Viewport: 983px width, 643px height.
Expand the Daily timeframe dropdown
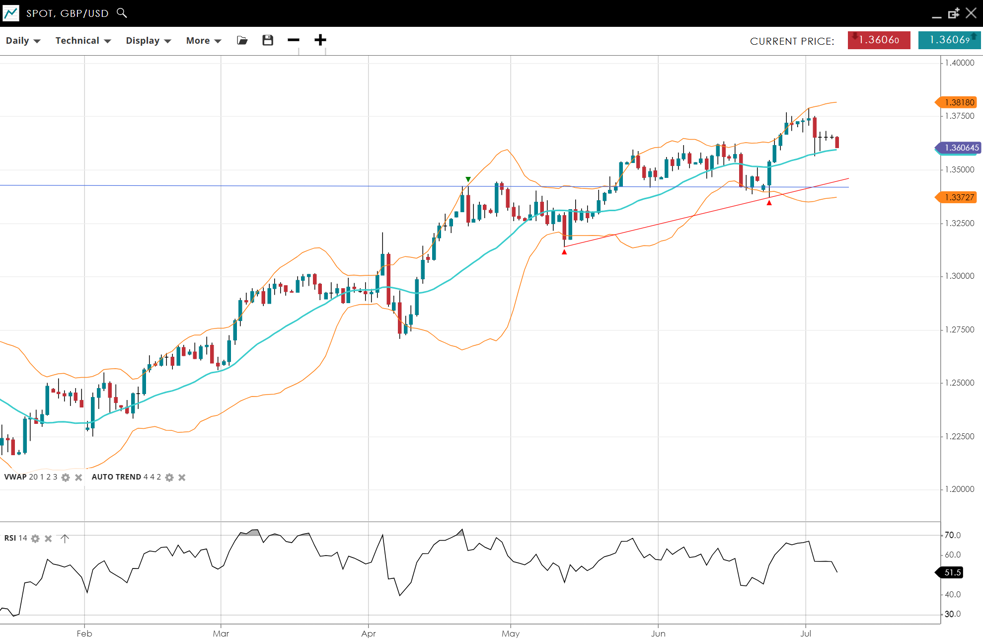[x=23, y=41]
